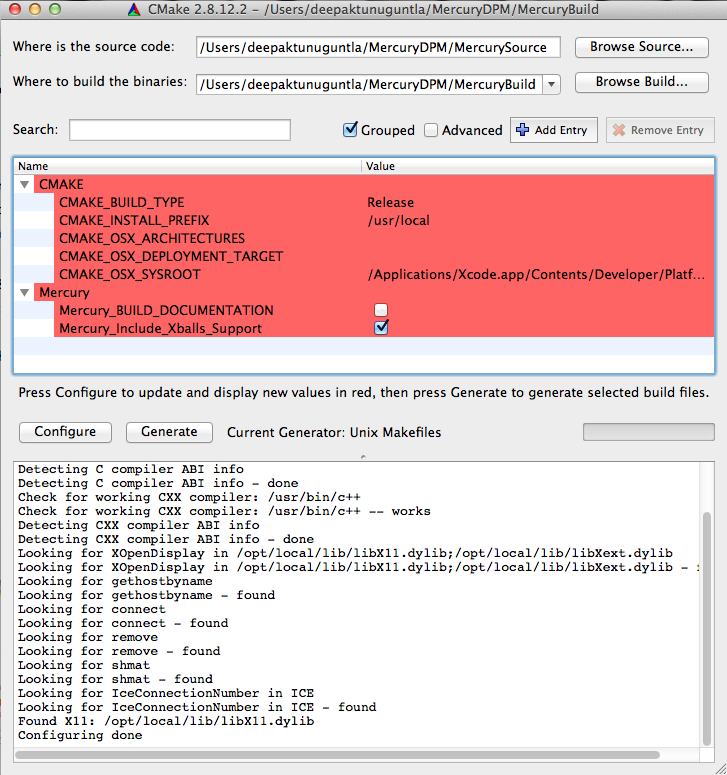Click the 'Configuring done' log line
The image size is (727, 775).
(80, 735)
